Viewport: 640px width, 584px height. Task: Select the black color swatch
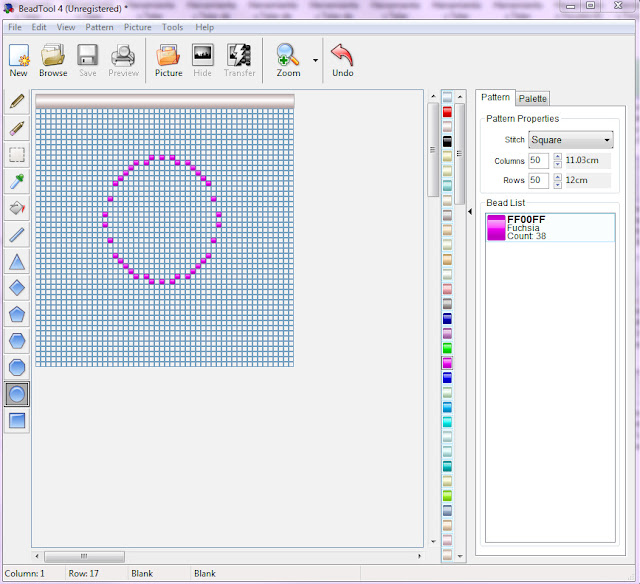click(x=447, y=141)
